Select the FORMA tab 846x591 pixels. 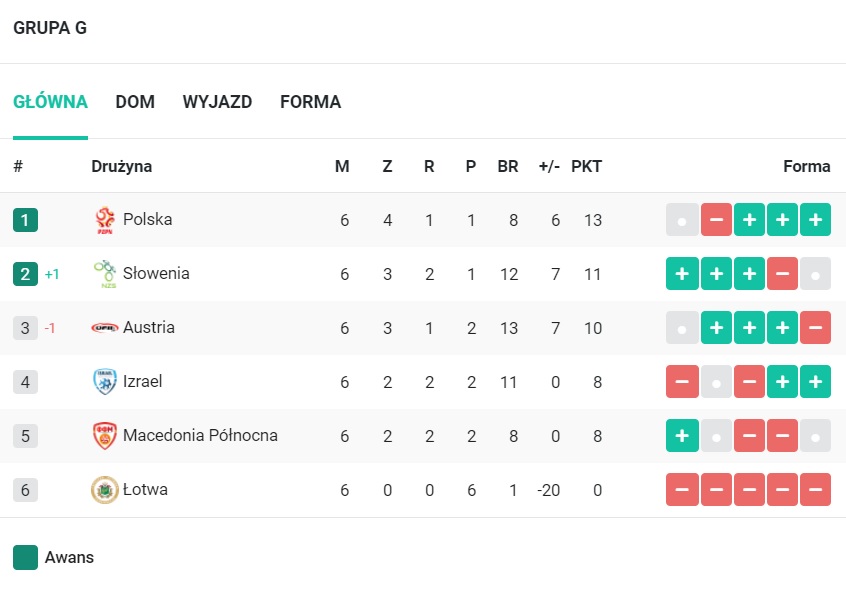tap(310, 102)
